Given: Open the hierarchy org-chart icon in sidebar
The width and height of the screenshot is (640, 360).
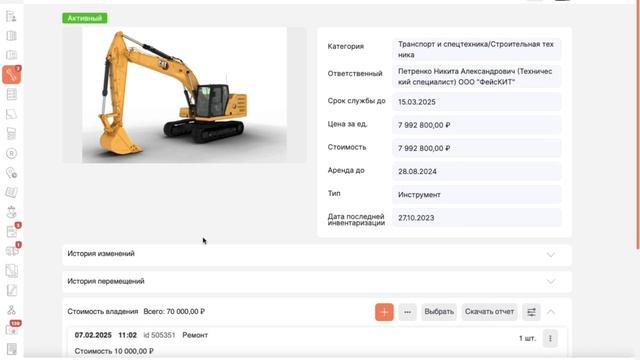Looking at the screenshot, I should coord(11,310).
